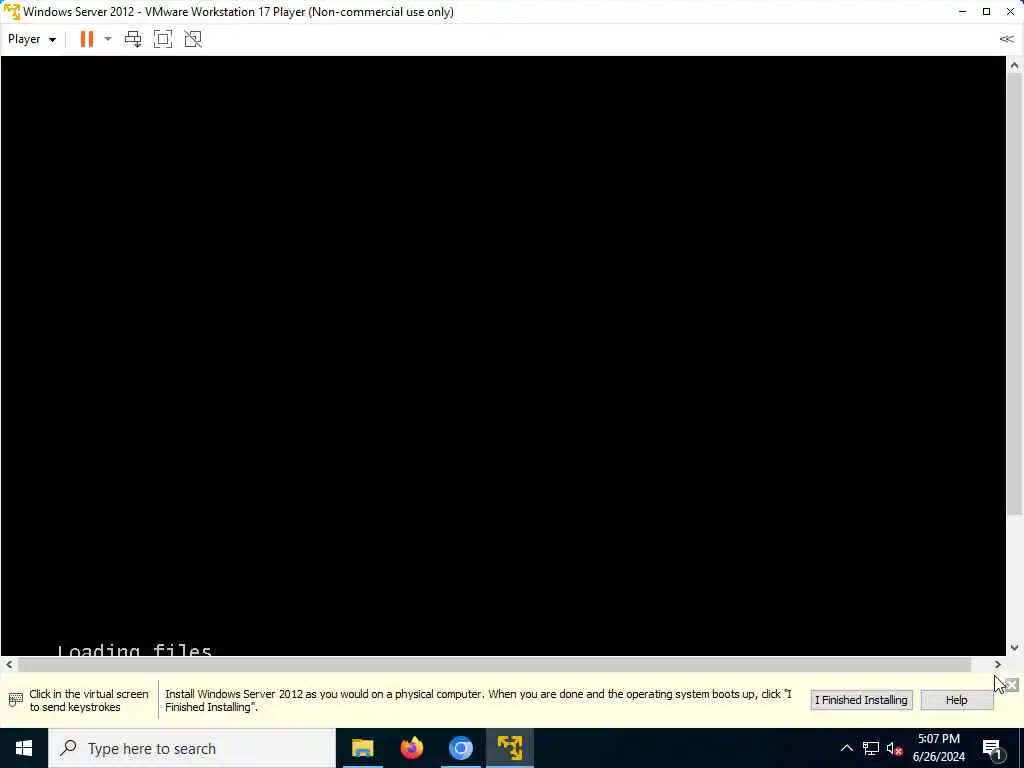The image size is (1024, 768).
Task: Launch Firefox from the taskbar
Action: click(x=411, y=748)
